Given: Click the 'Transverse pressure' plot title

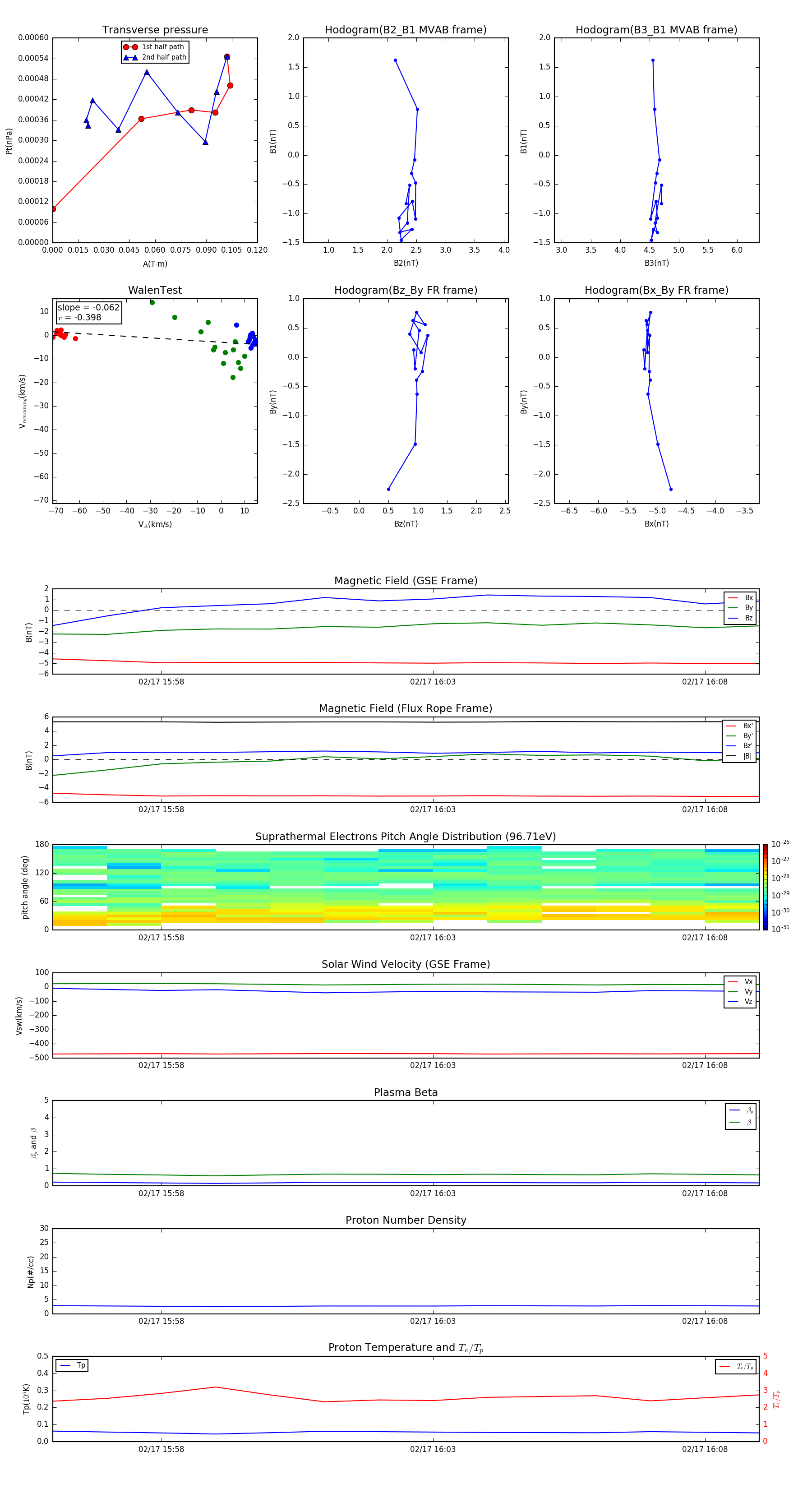Looking at the screenshot, I should (155, 30).
